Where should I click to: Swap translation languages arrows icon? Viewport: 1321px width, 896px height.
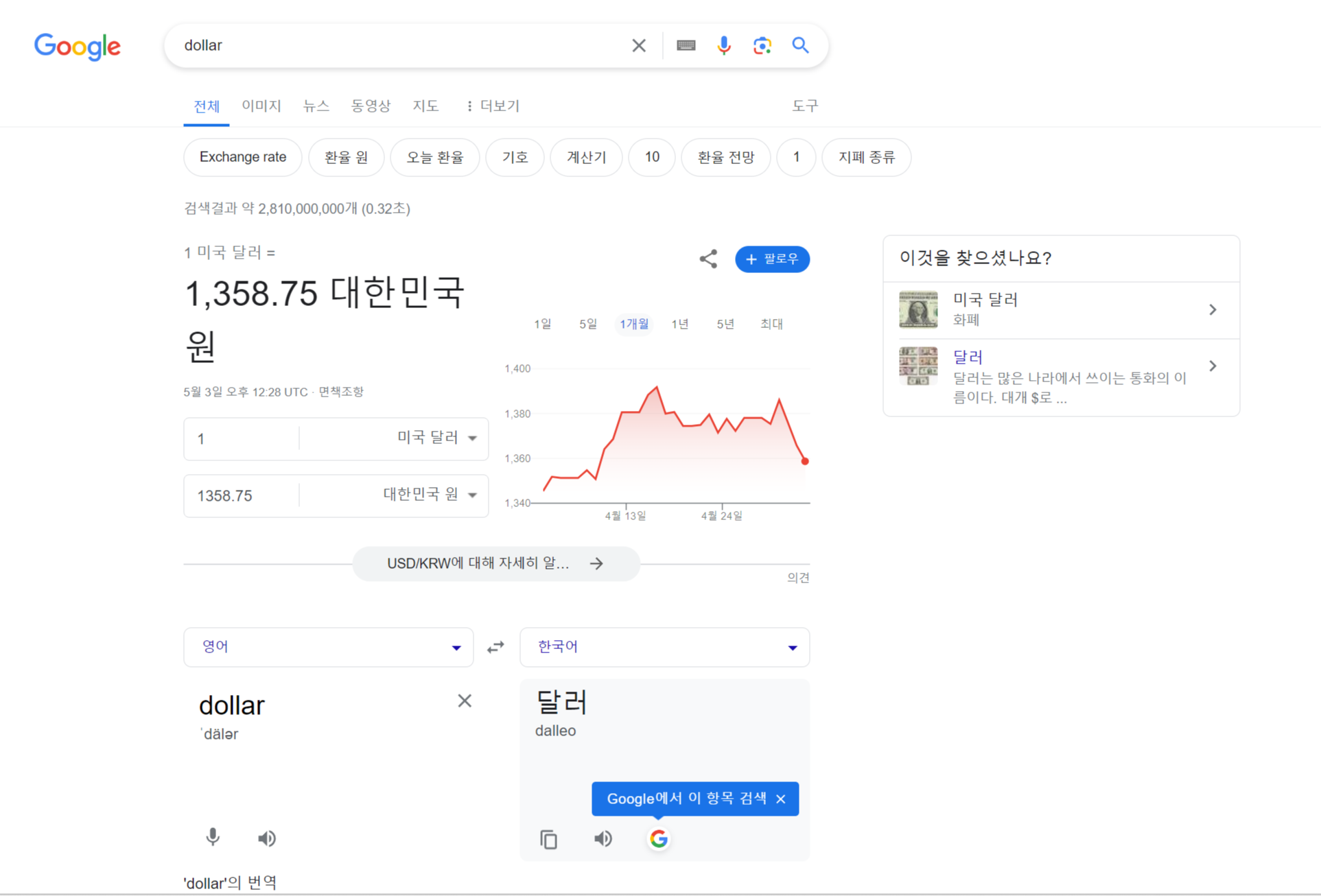click(x=495, y=647)
